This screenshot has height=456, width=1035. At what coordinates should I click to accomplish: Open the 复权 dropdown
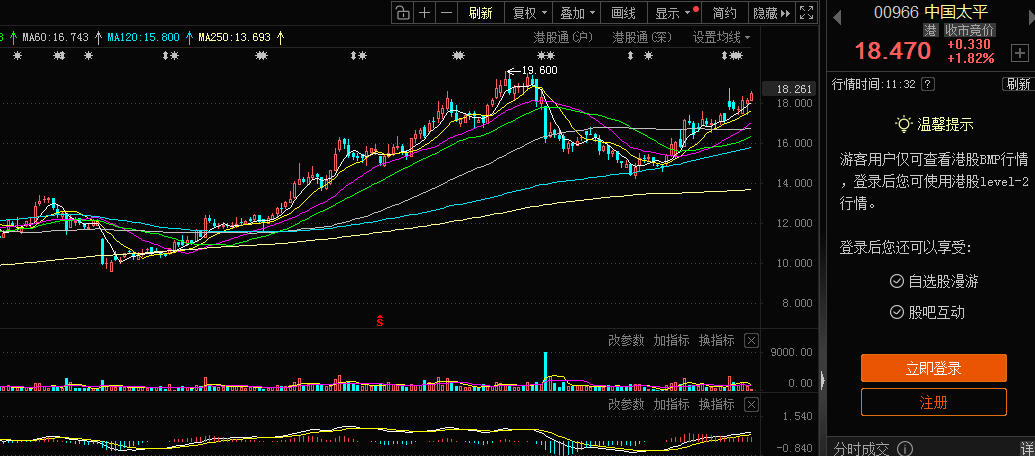click(x=530, y=13)
